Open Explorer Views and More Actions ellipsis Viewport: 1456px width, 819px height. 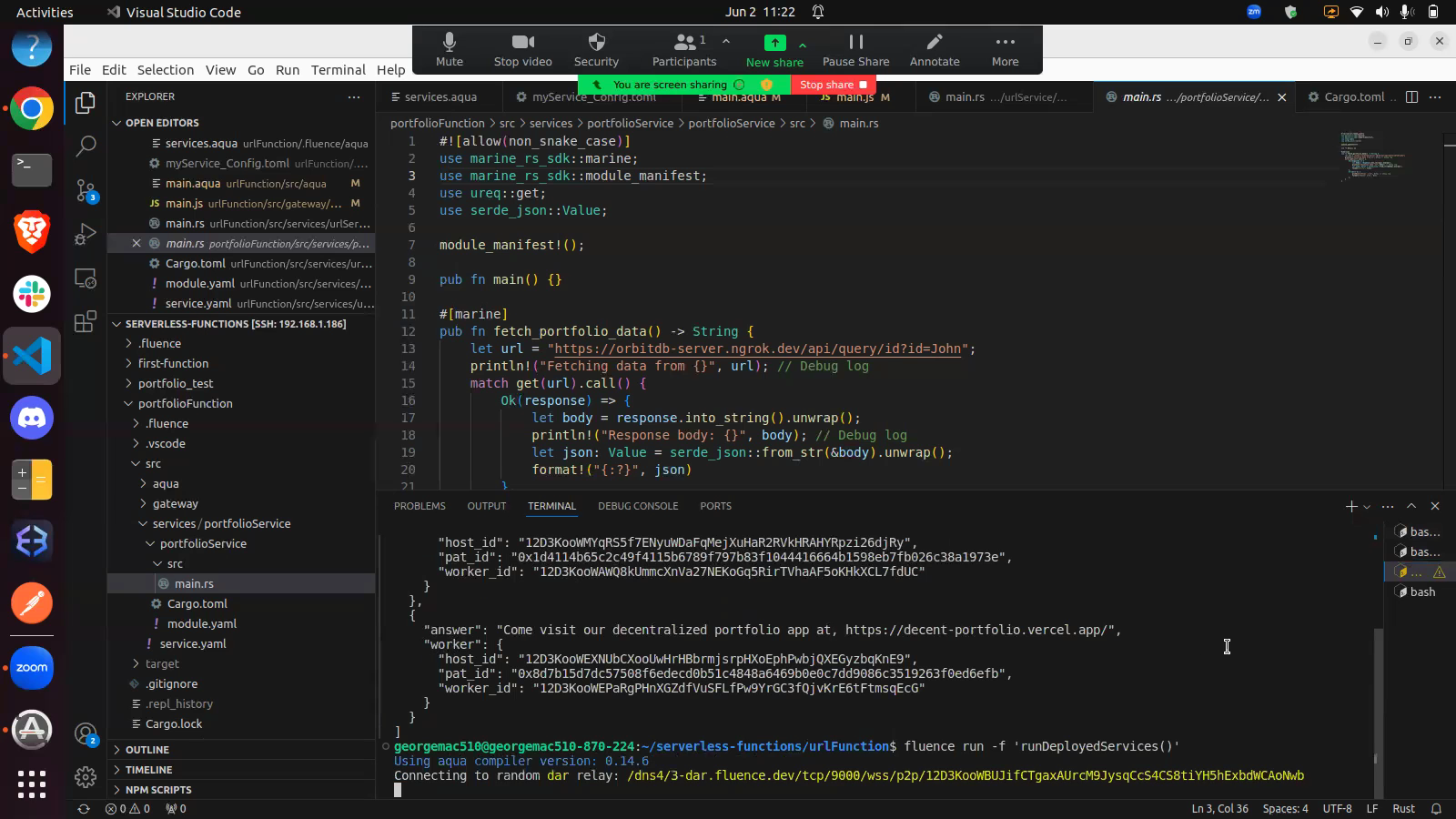point(353,96)
